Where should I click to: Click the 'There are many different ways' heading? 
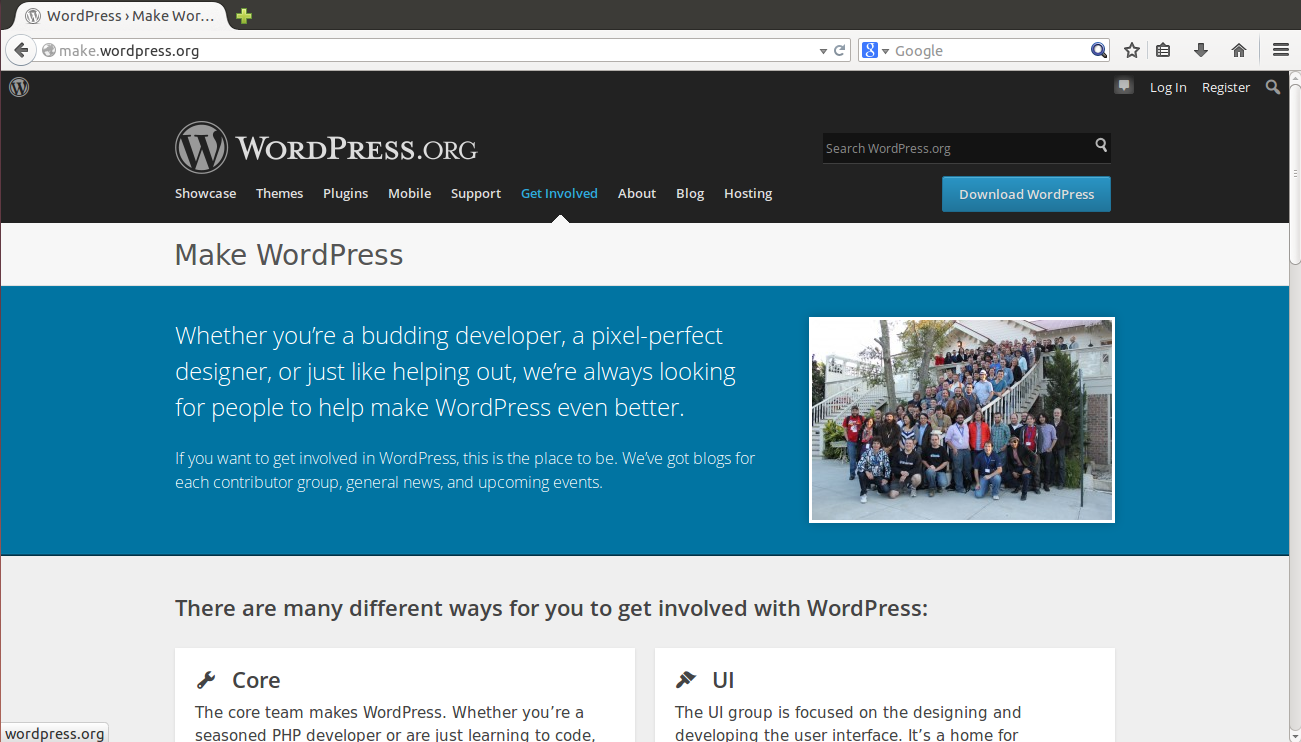[551, 608]
